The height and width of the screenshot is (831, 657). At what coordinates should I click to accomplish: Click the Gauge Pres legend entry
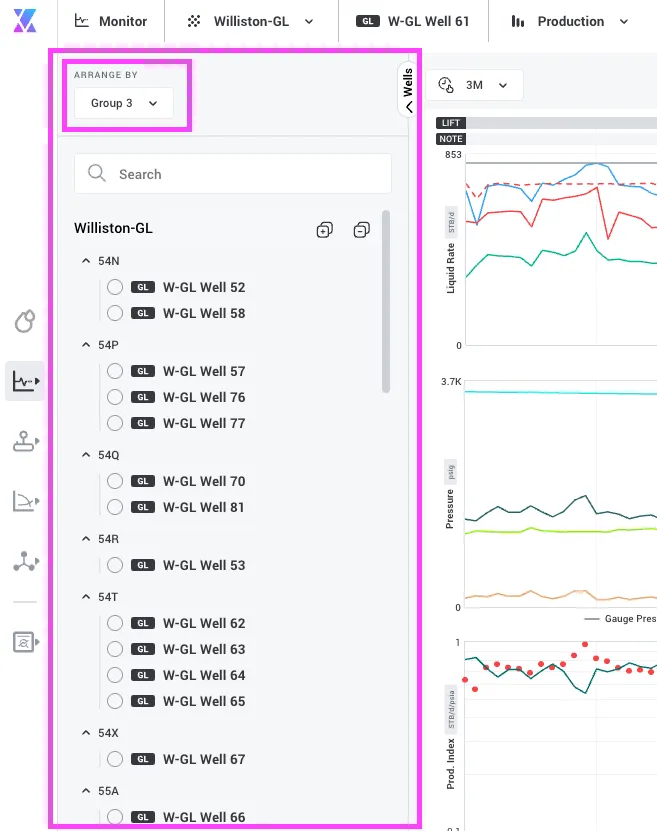point(620,618)
